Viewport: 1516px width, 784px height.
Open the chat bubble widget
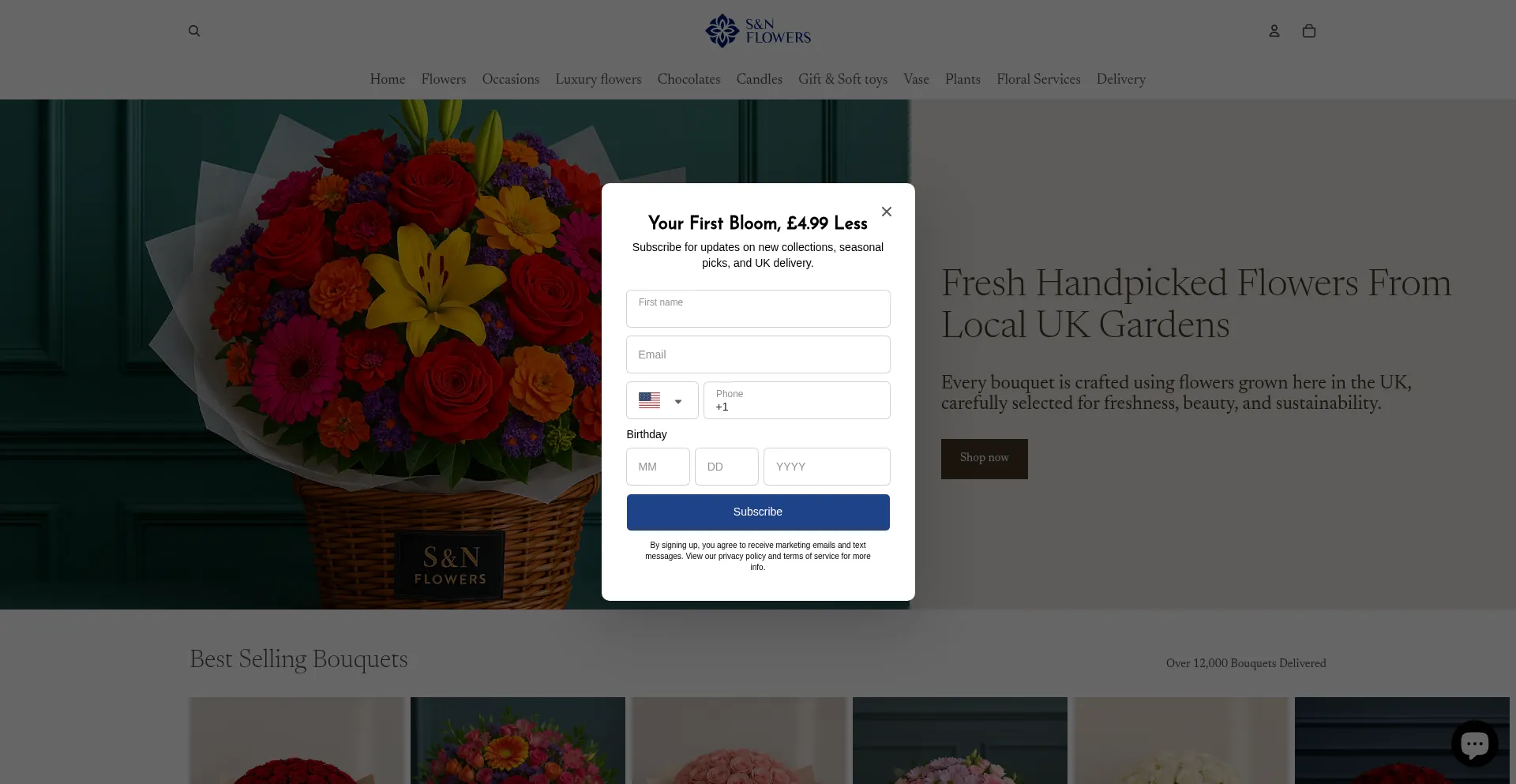[x=1474, y=743]
